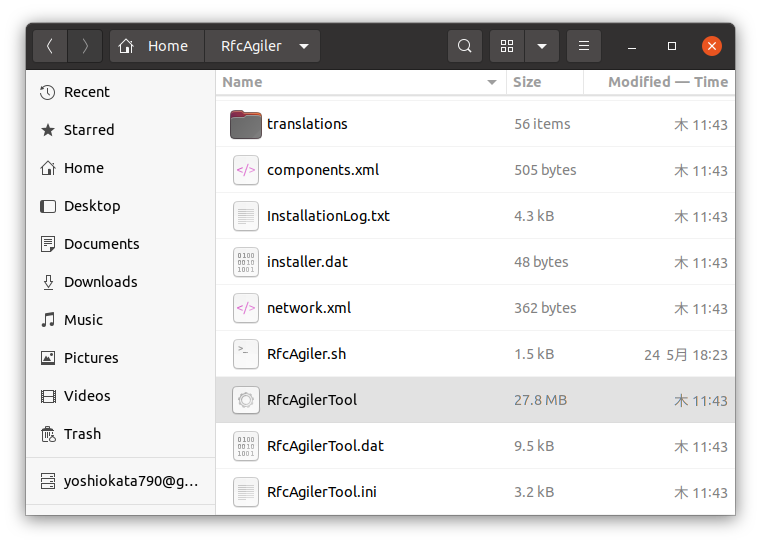Expand the RfcAgiler path dropdown
Viewport: 761px width, 544px height.
pyautogui.click(x=304, y=46)
